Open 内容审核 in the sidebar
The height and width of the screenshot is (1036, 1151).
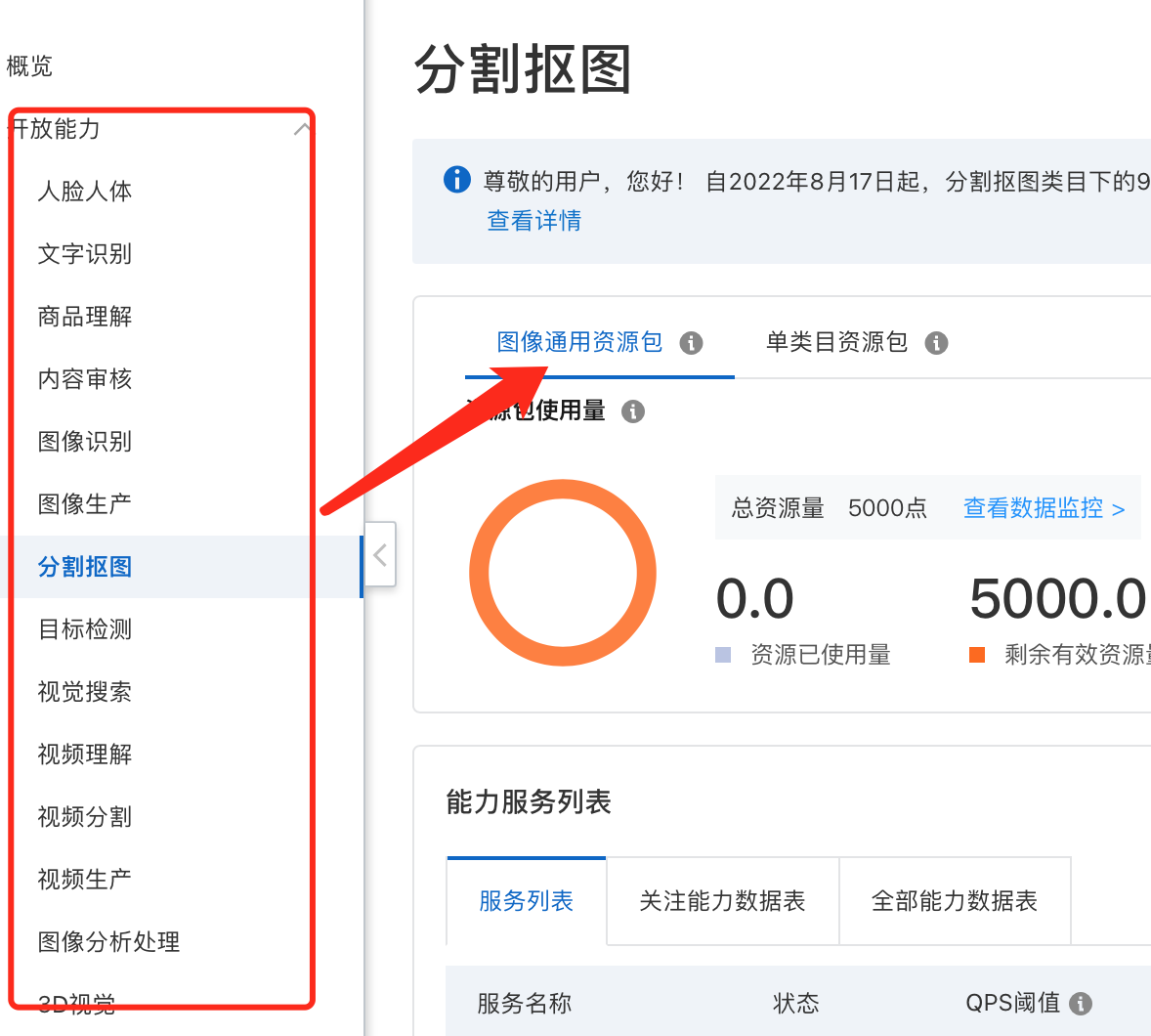coord(84,379)
